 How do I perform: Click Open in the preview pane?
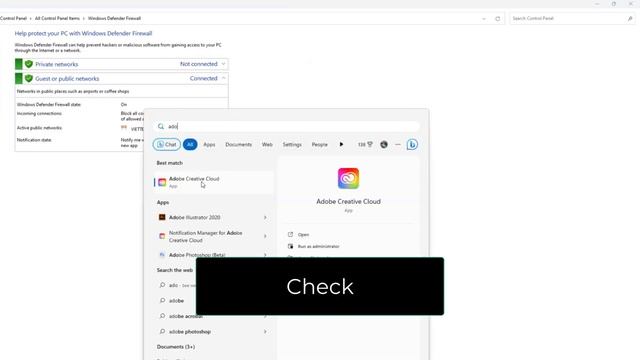303,235
